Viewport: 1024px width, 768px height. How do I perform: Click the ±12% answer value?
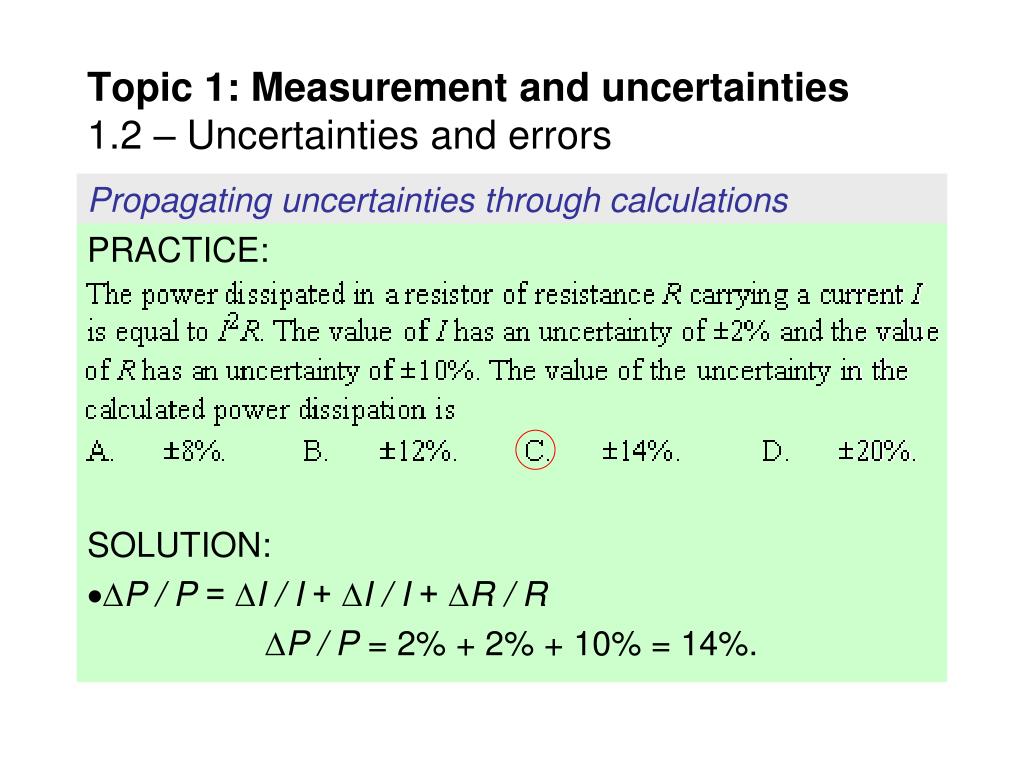(x=418, y=451)
